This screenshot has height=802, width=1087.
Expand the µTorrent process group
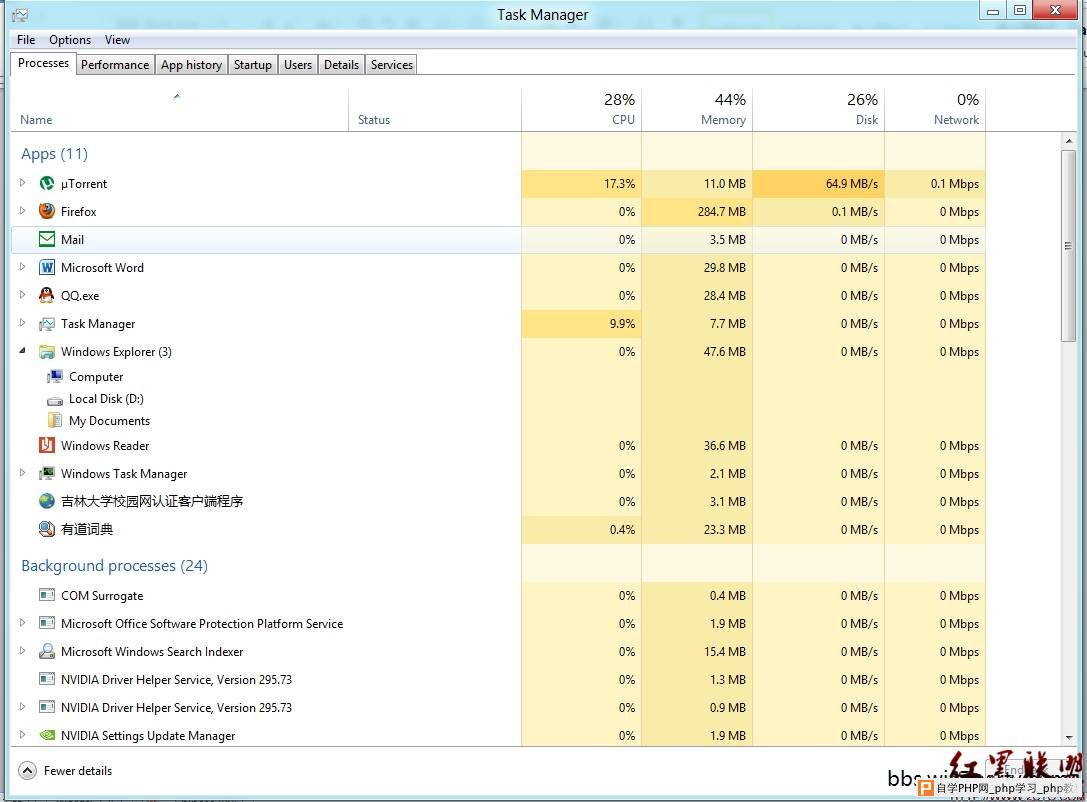click(x=23, y=184)
